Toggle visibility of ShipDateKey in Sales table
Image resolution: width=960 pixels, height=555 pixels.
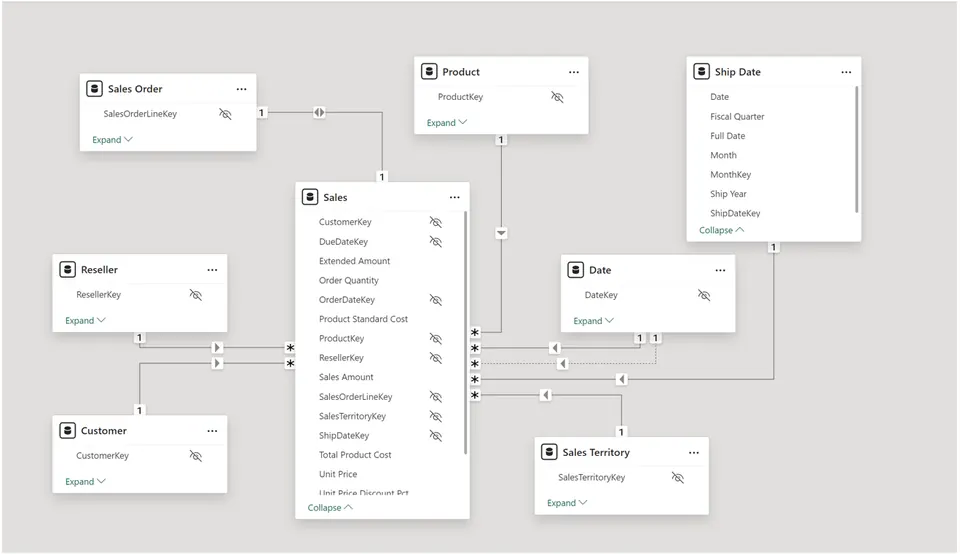point(435,436)
